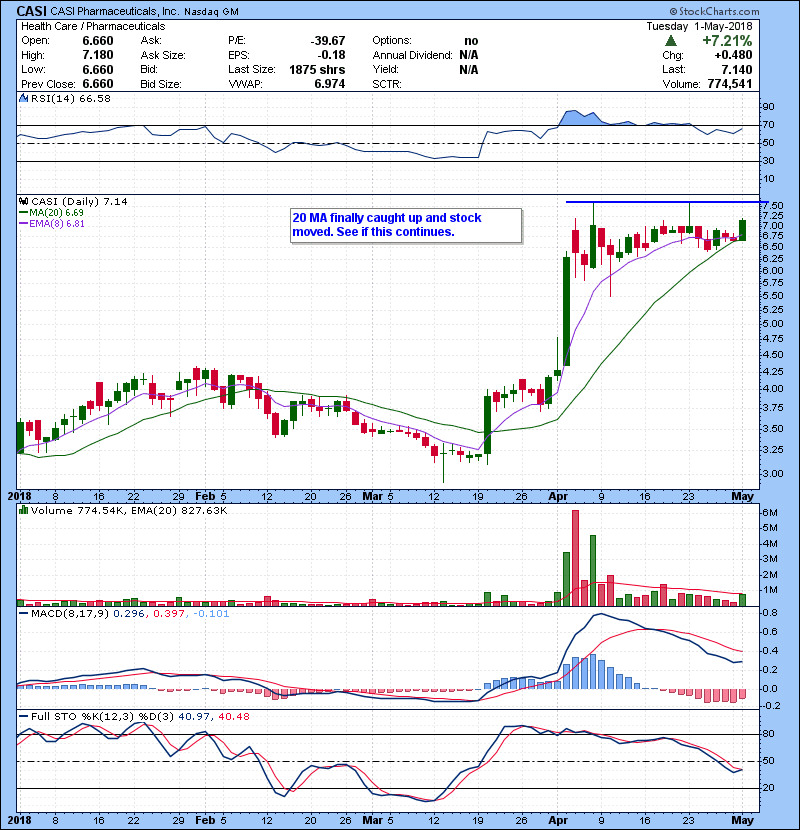Click the 6M volume axis label

[x=770, y=512]
